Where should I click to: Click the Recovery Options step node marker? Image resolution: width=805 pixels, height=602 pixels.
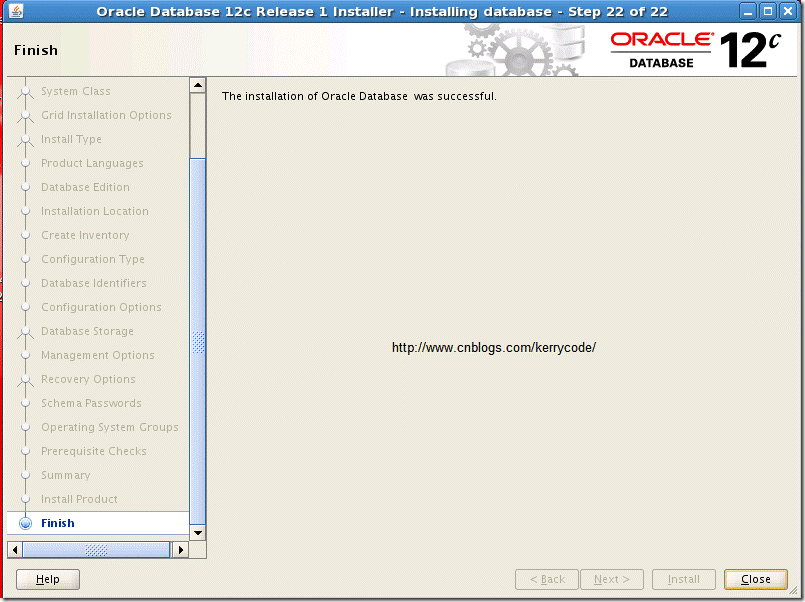(25, 380)
